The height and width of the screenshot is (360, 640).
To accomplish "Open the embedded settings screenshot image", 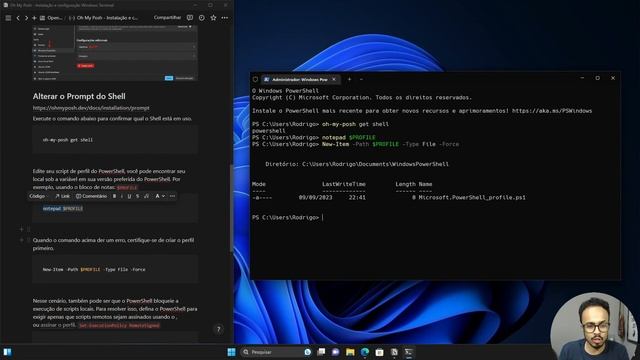I will pyautogui.click(x=115, y=53).
